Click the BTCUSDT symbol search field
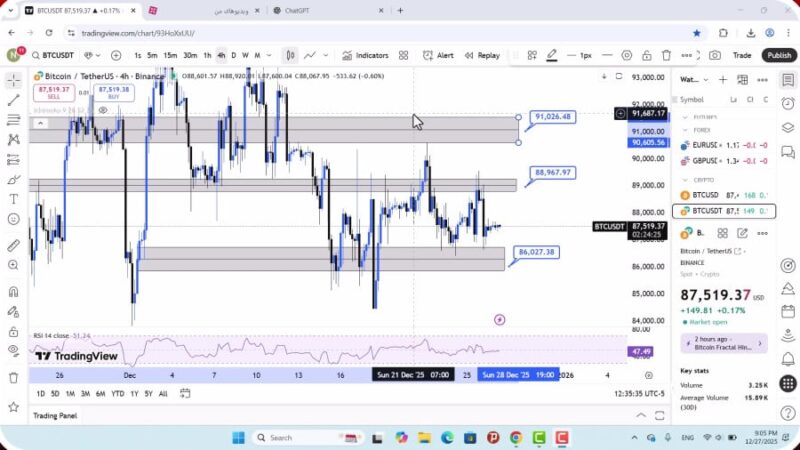800x450 pixels. [54, 56]
